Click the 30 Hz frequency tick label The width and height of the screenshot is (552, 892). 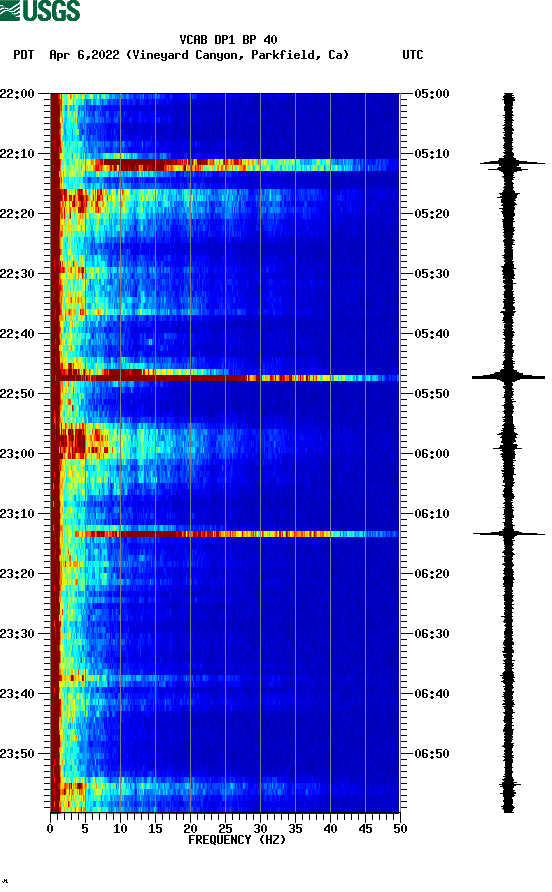click(x=260, y=829)
